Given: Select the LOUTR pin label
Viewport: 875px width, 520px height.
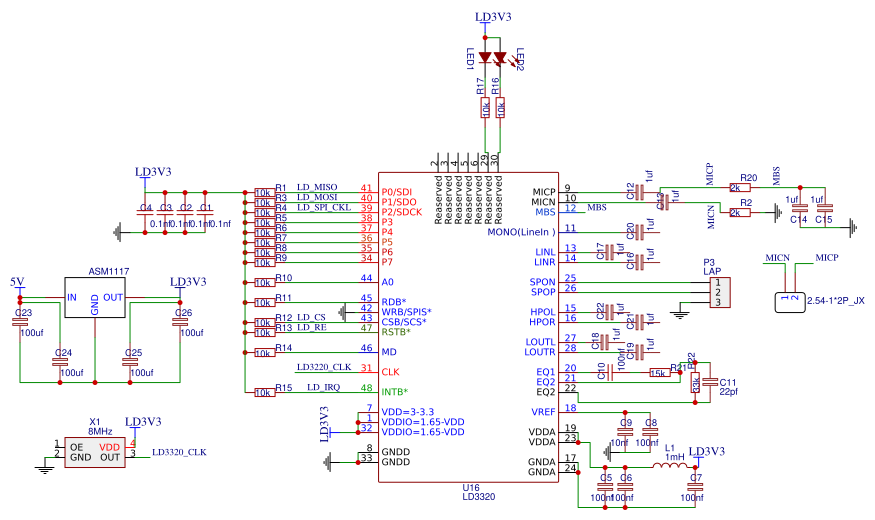Looking at the screenshot, I should pos(540,352).
